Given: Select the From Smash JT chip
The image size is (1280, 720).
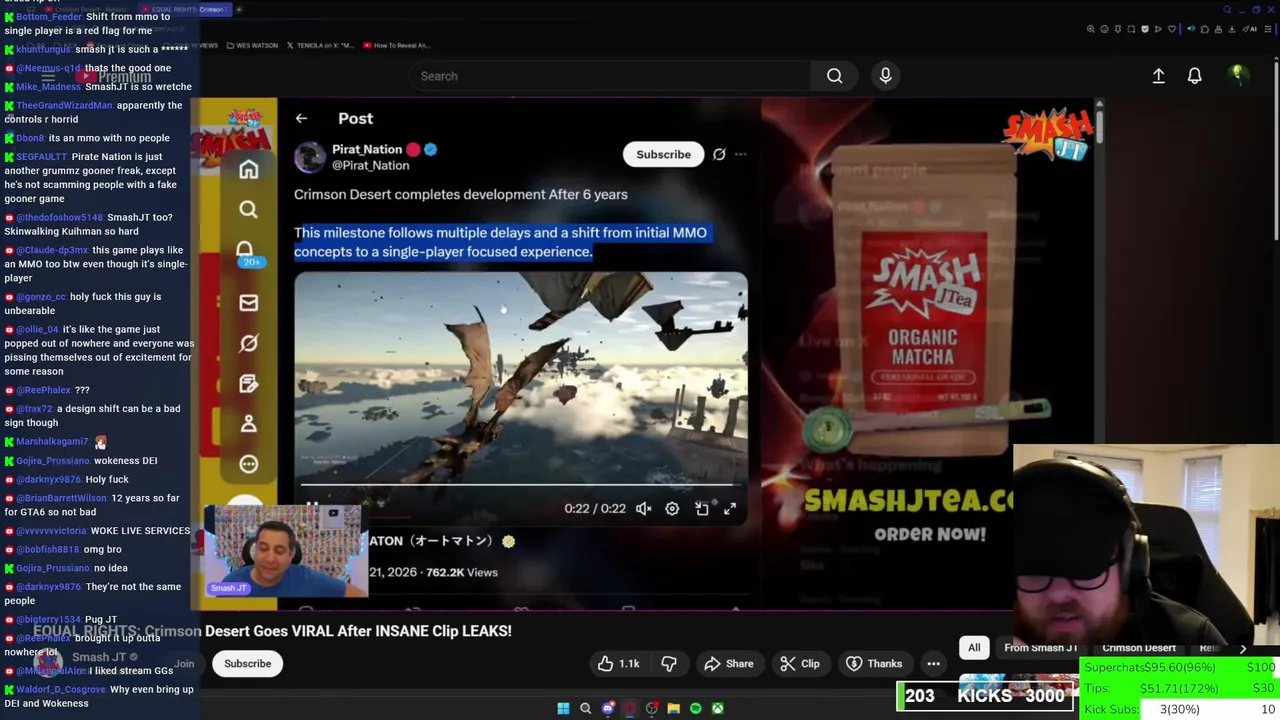Looking at the screenshot, I should tap(1040, 648).
